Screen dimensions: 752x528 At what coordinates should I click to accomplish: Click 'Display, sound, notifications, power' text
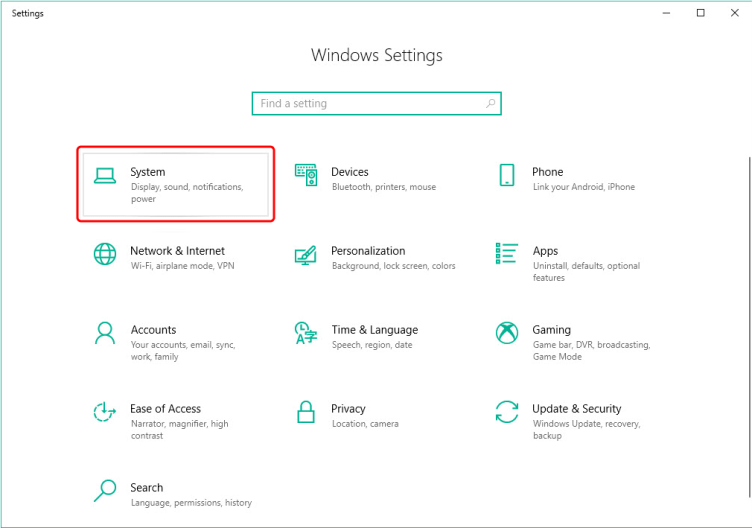[187, 193]
